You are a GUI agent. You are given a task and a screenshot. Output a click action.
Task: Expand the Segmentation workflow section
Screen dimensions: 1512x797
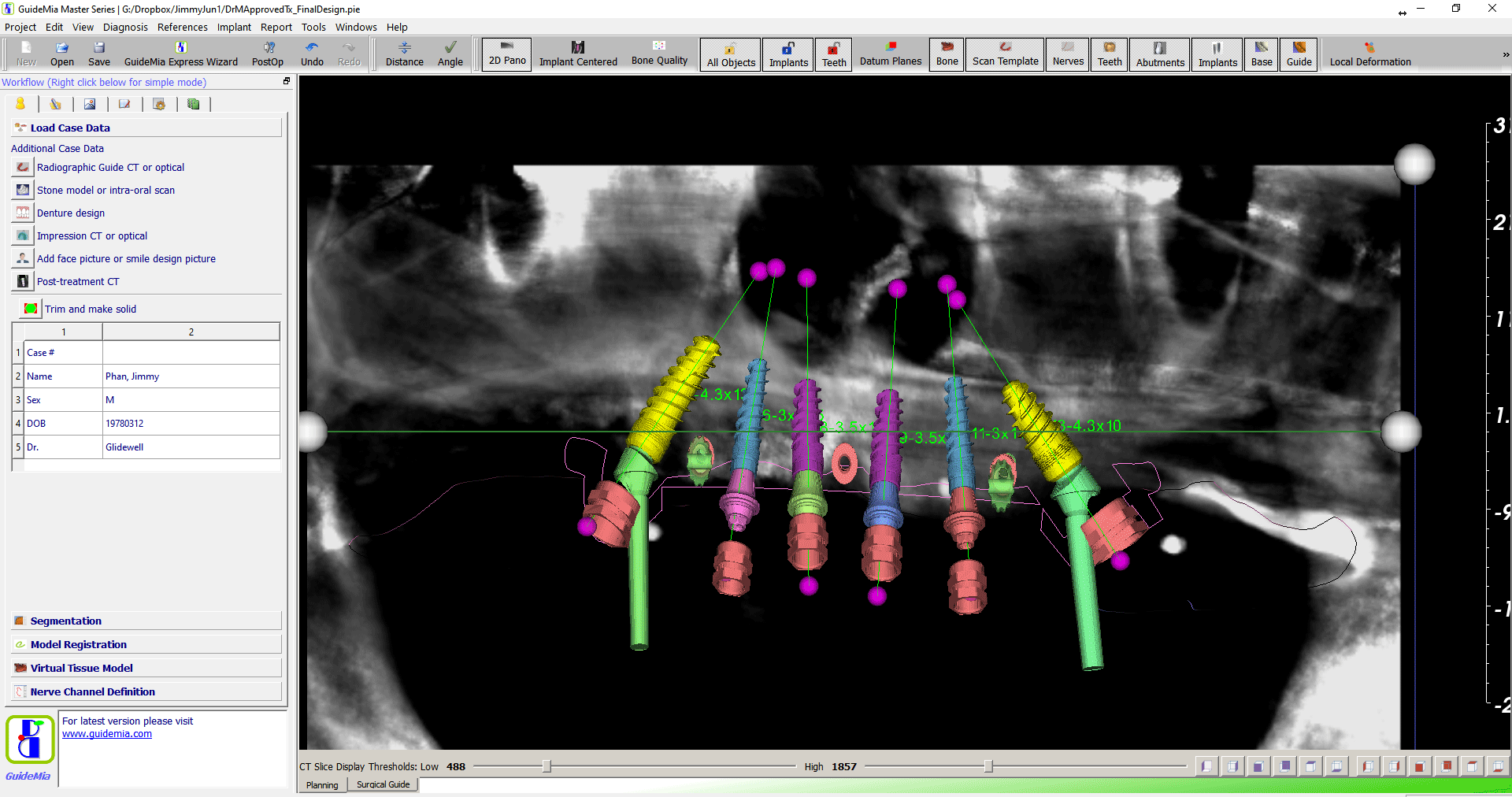(66, 621)
